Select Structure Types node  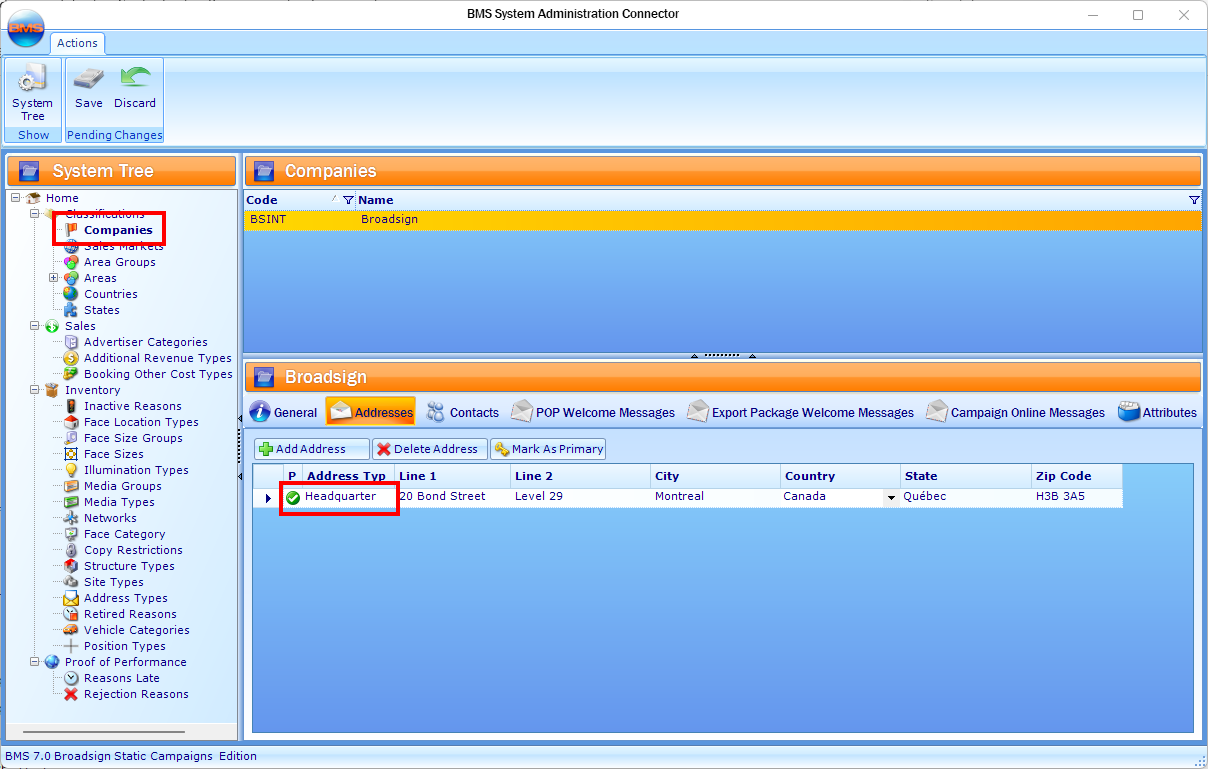coord(129,566)
